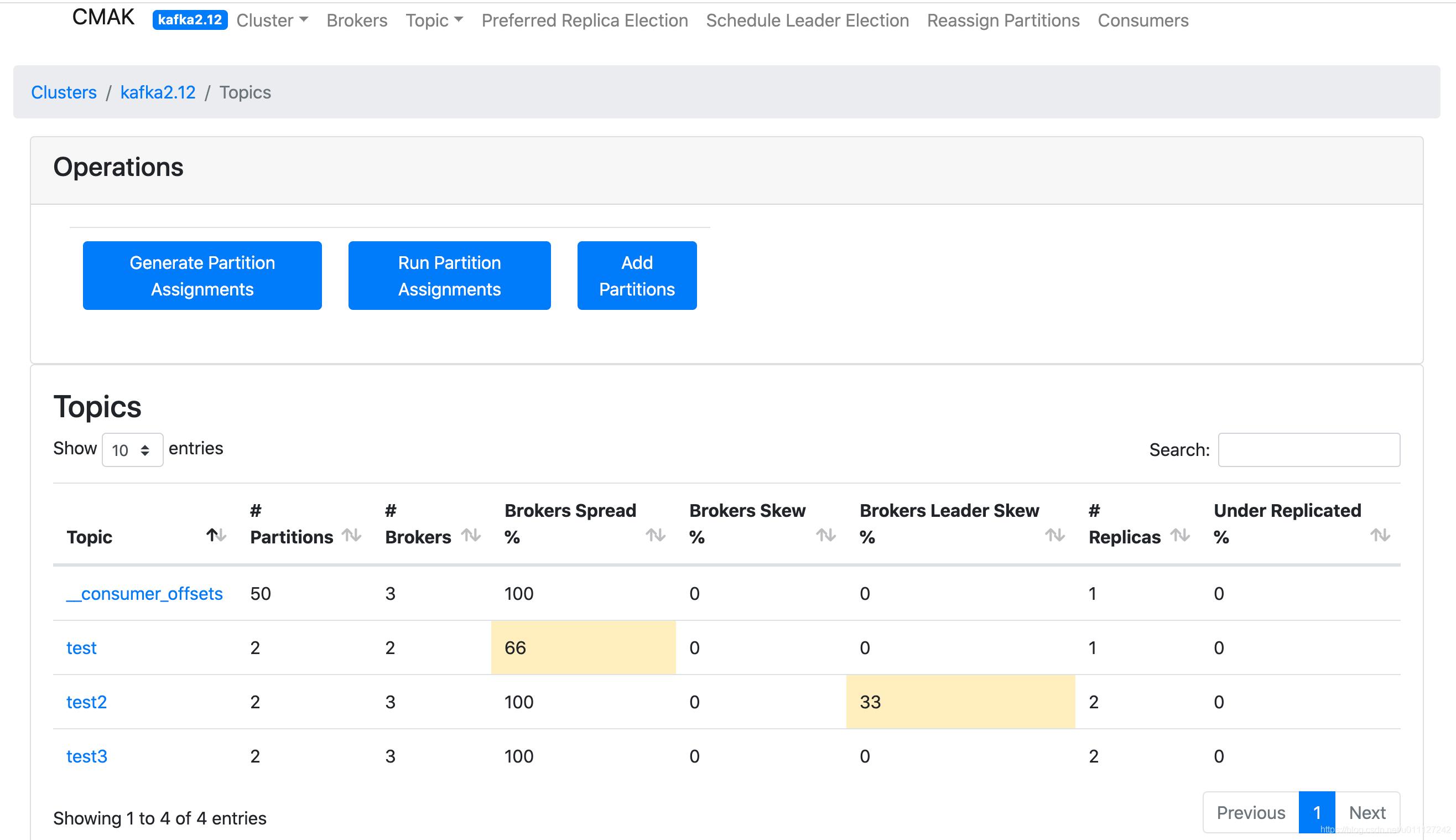1456x840 pixels.
Task: Sort topics by Brokers Spread % column
Action: (x=654, y=535)
